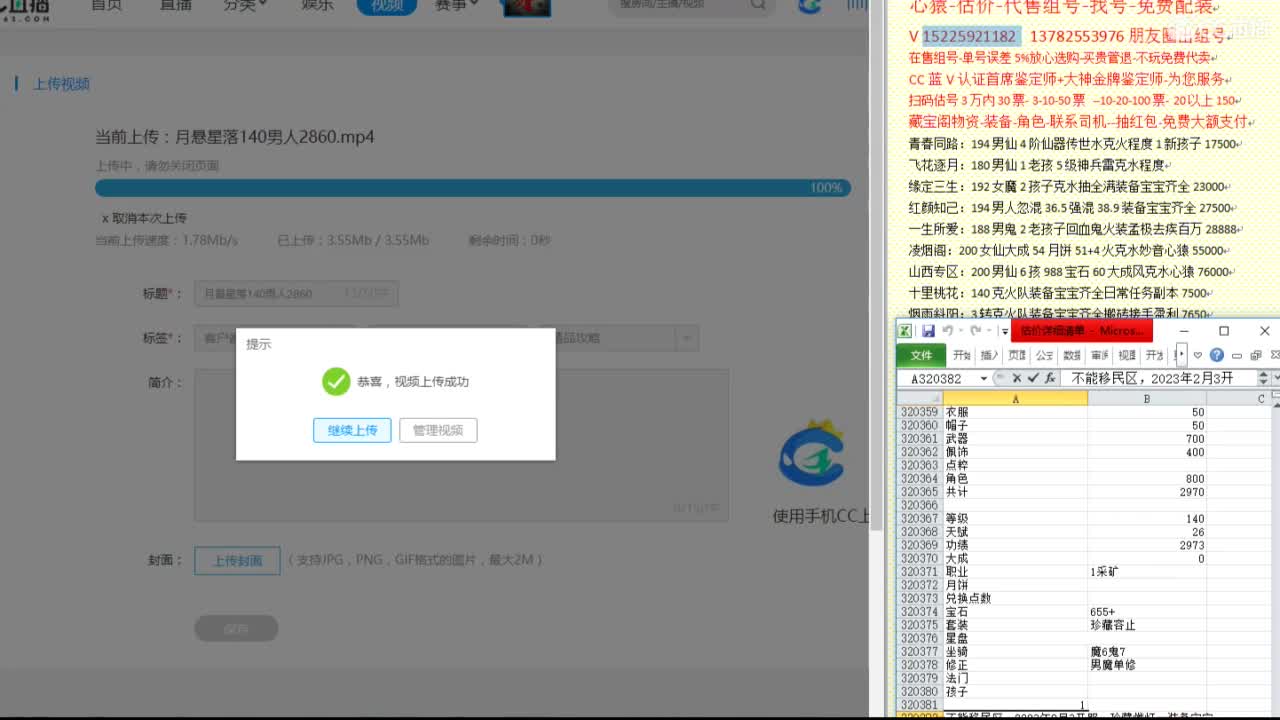1280x720 pixels.
Task: Select row 320365 header in Excel
Action: point(920,492)
